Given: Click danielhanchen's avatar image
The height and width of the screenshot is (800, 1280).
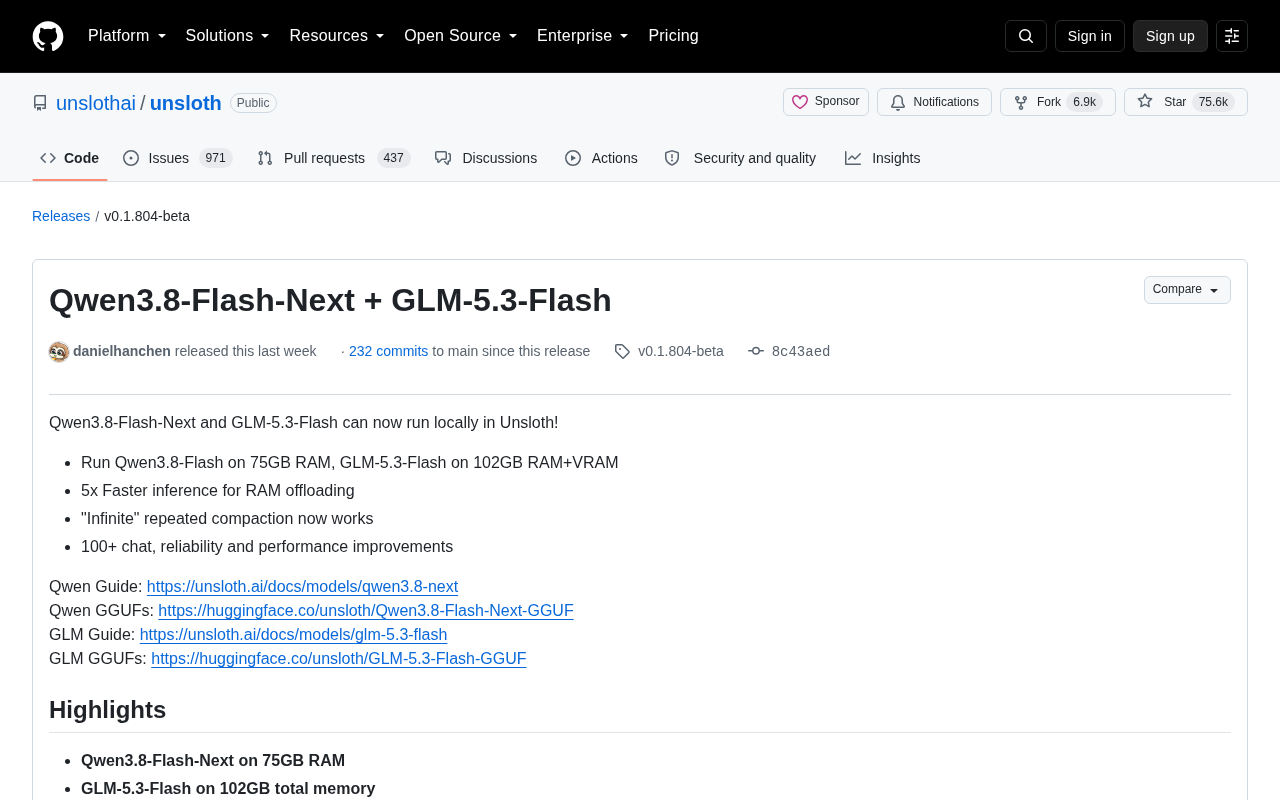Looking at the screenshot, I should click(59, 352).
